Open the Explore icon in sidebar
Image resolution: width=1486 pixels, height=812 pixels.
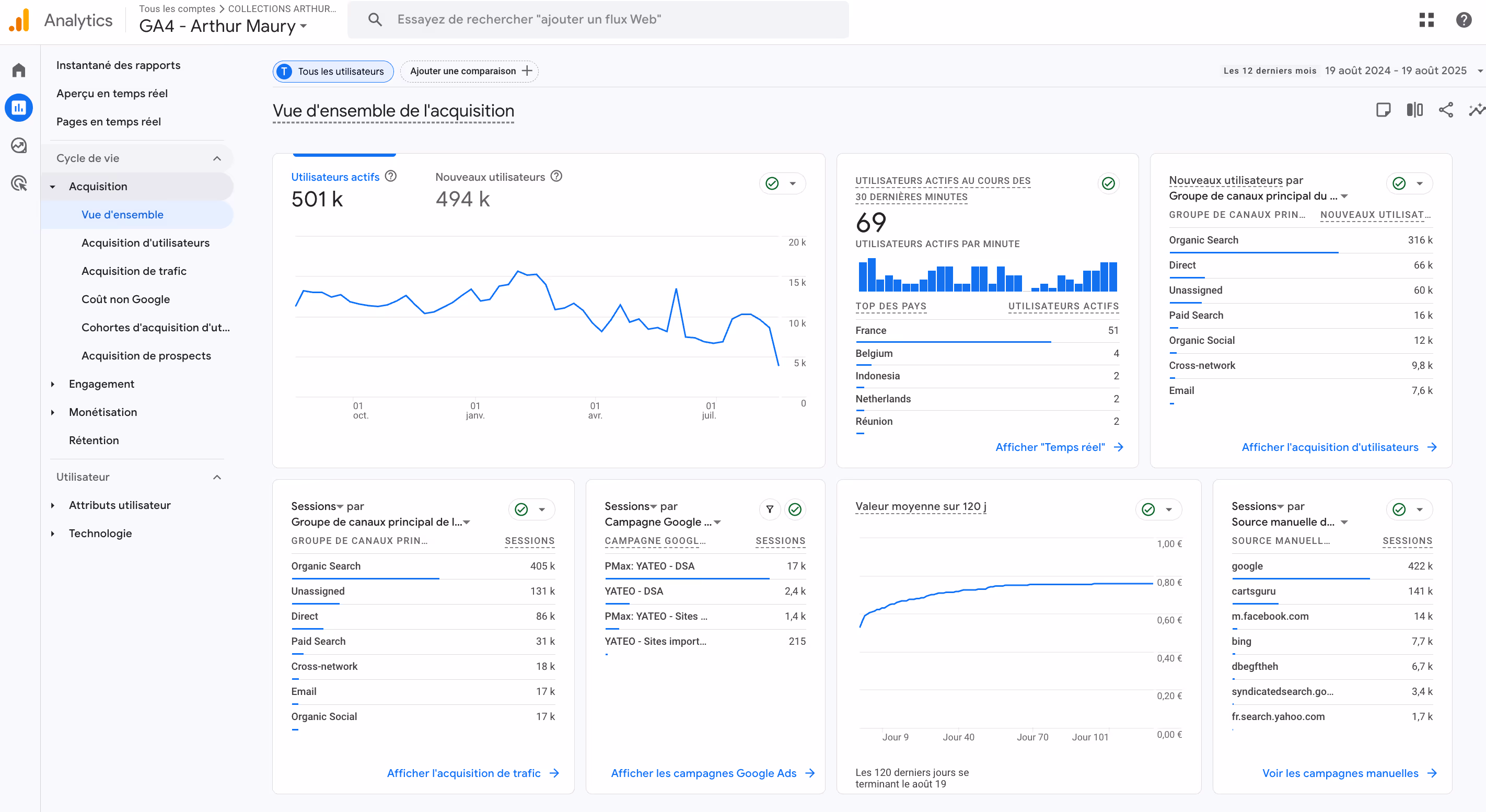19,145
